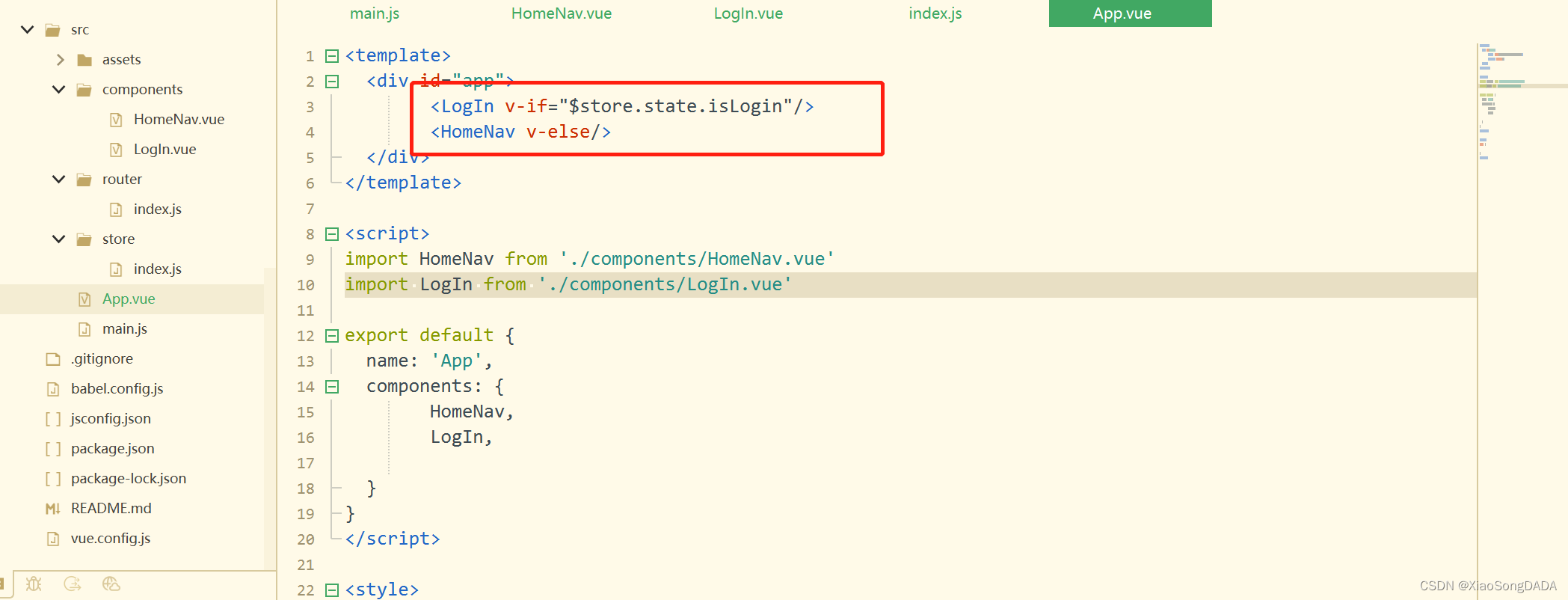1568x600 pixels.
Task: Open jsconfig.json in the file tree
Action: (111, 419)
